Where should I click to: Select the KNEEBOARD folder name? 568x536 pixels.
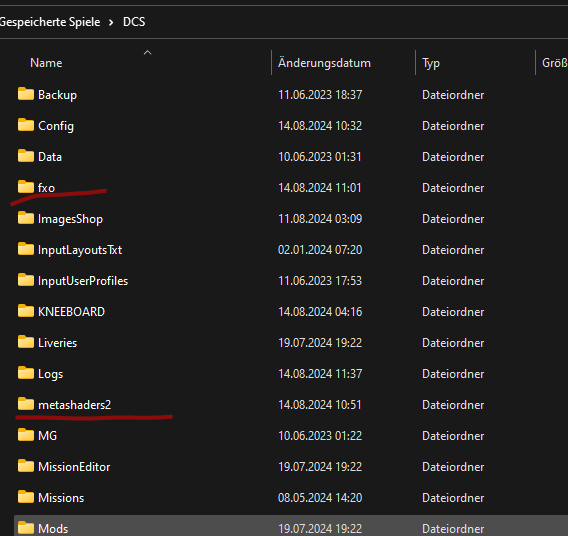[x=71, y=311]
